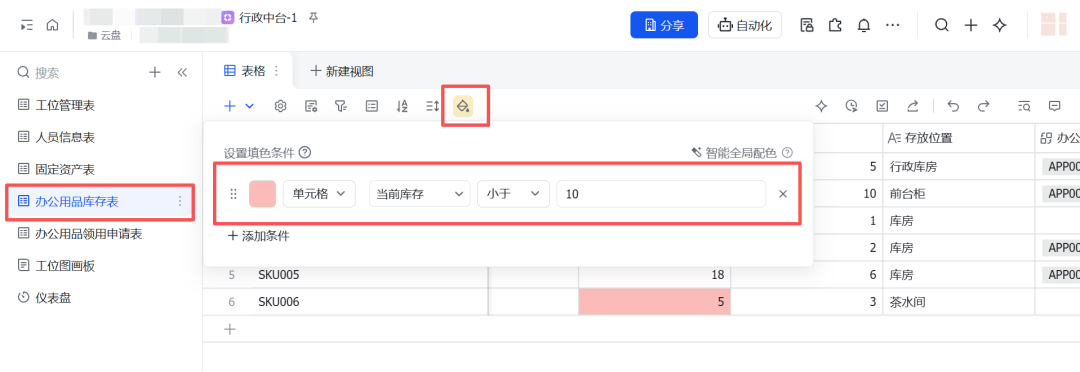Open the more options ellipsis in header
This screenshot has height=372, width=1080.
[893, 25]
